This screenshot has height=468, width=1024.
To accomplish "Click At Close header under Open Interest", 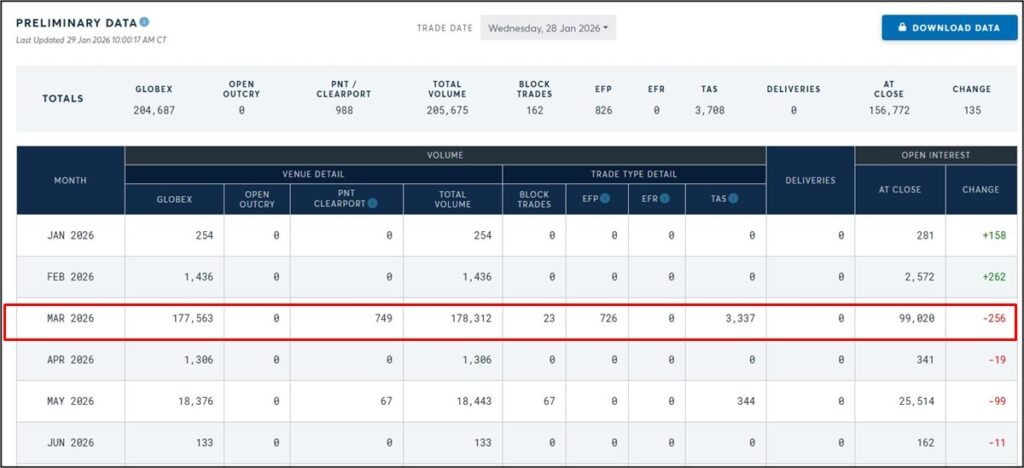I will [900, 189].
